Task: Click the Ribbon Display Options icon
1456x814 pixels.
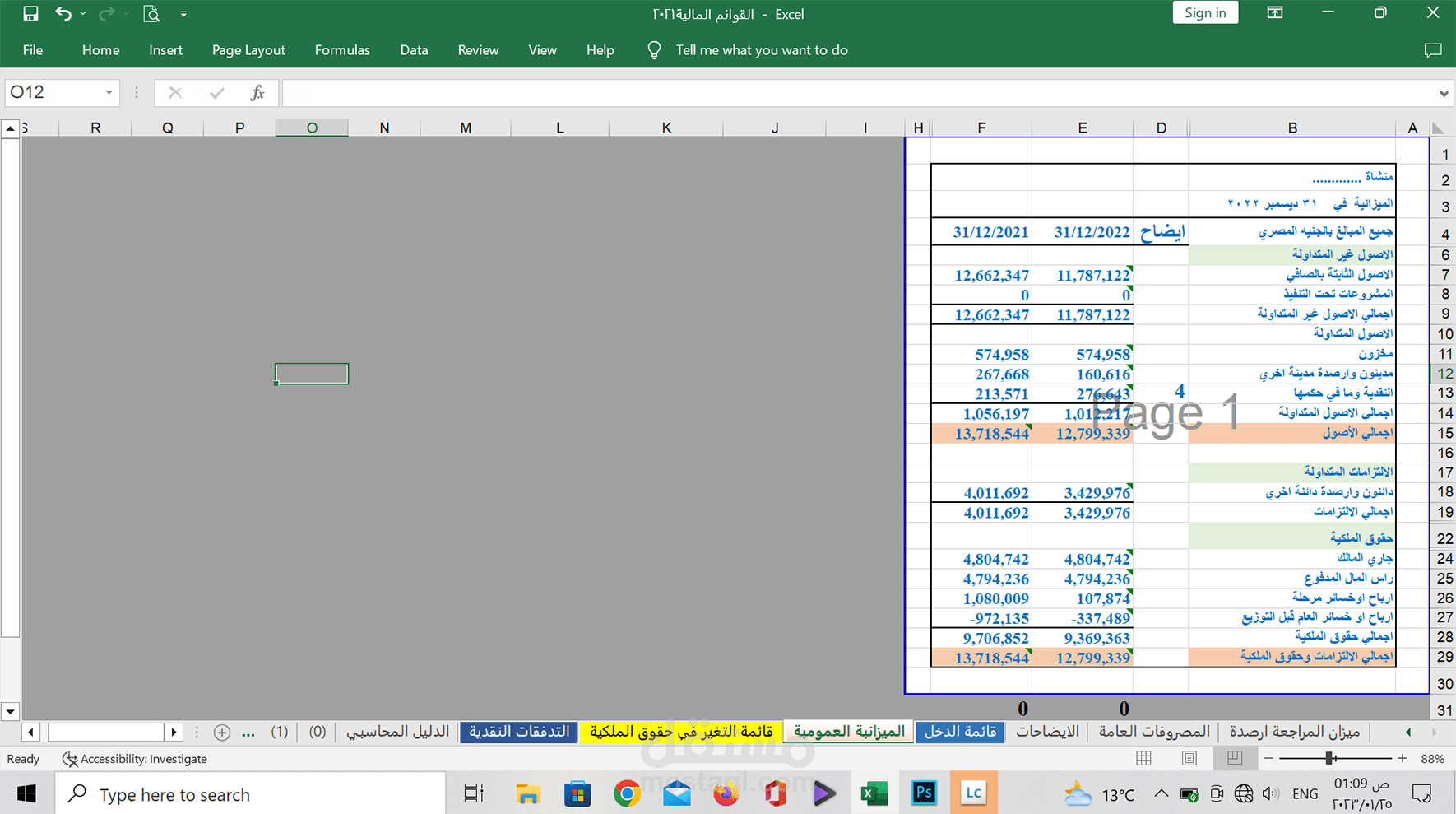Action: tap(1275, 13)
